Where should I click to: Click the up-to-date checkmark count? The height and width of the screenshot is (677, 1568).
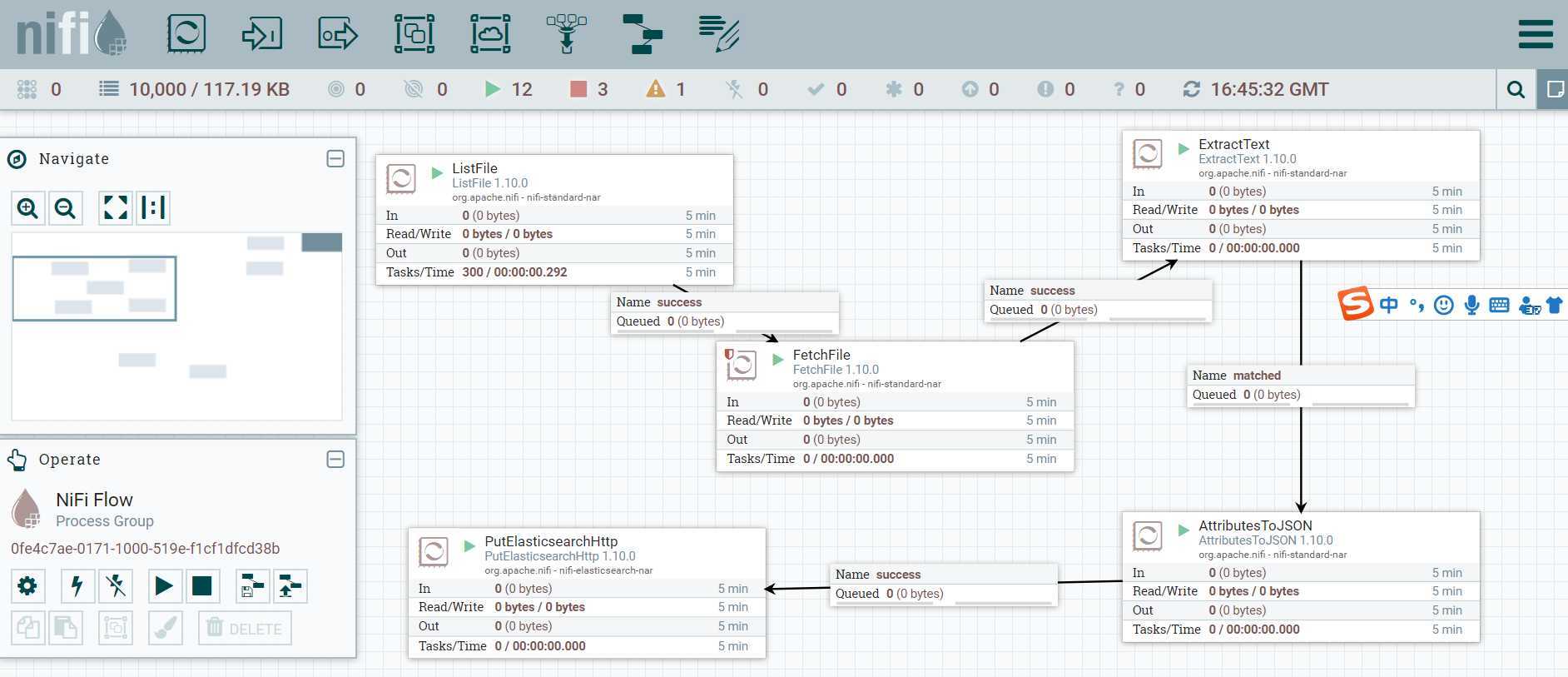pos(827,89)
